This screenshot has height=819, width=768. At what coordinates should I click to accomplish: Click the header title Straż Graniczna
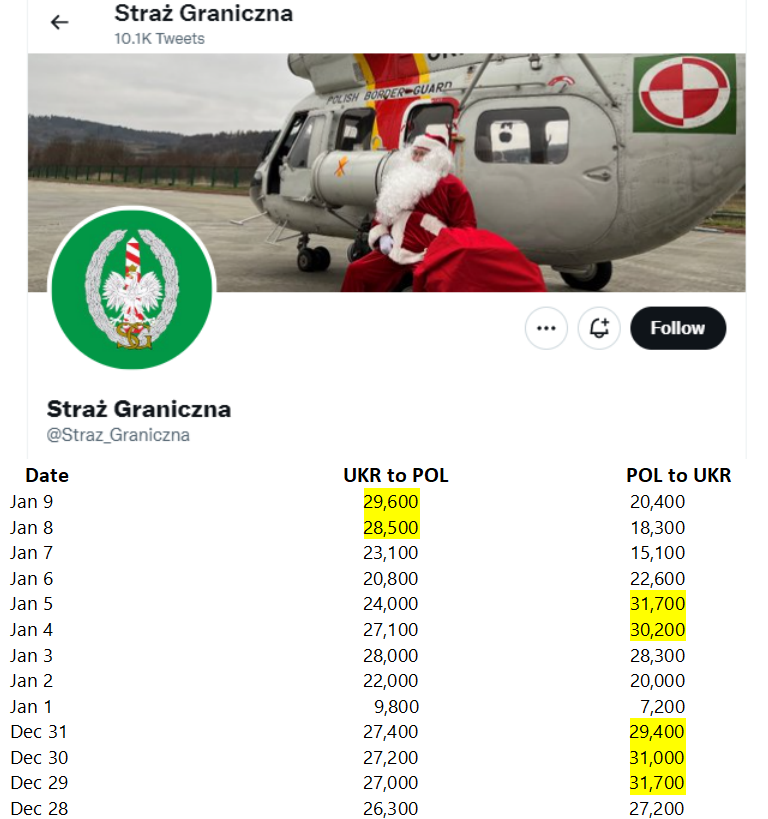203,14
